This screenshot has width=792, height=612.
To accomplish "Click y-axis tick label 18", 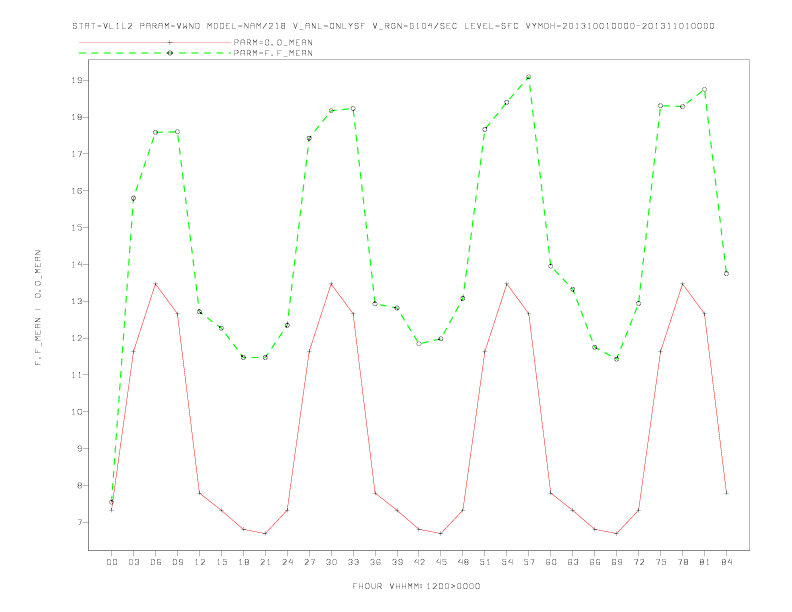I will (x=76, y=117).
